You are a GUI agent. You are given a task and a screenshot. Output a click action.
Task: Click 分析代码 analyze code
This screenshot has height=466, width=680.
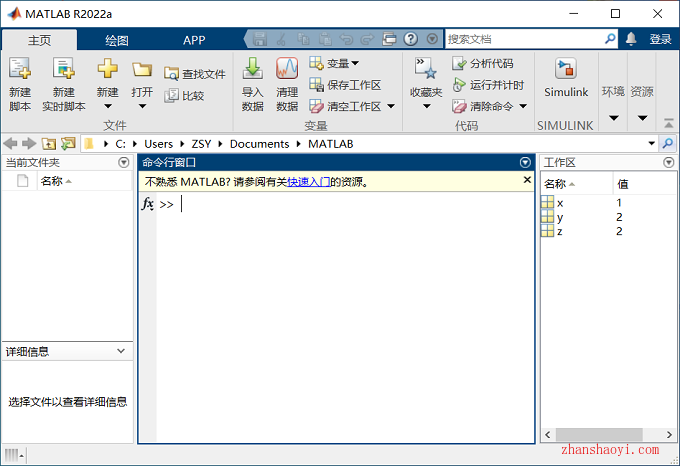(x=483, y=64)
